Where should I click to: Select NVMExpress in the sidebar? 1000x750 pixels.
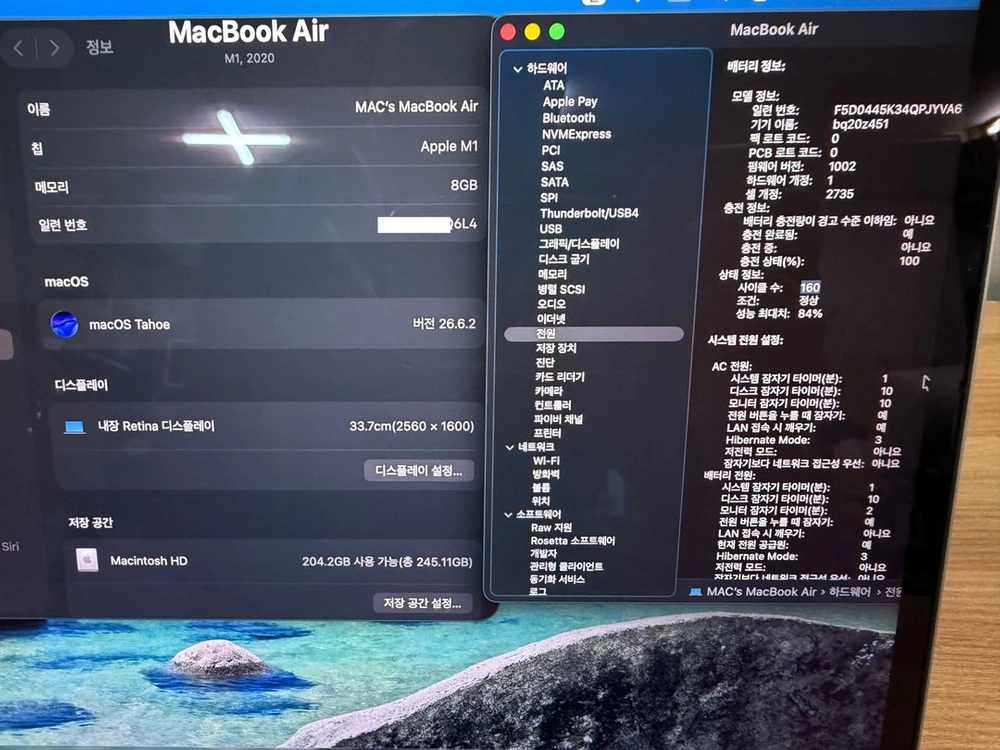pyautogui.click(x=577, y=134)
